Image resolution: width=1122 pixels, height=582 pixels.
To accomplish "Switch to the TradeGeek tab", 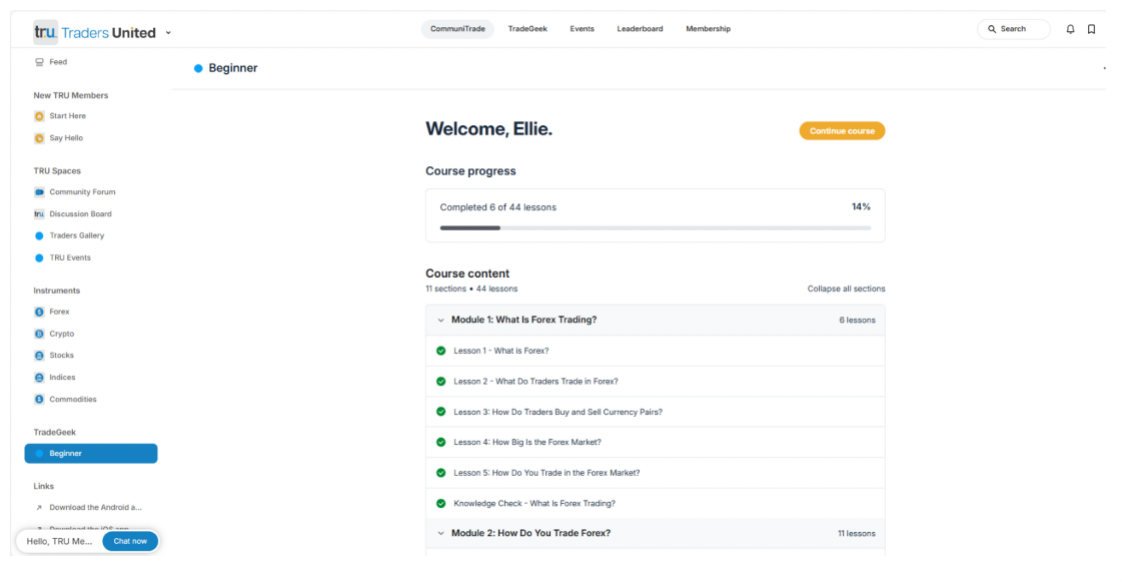I will pos(527,29).
